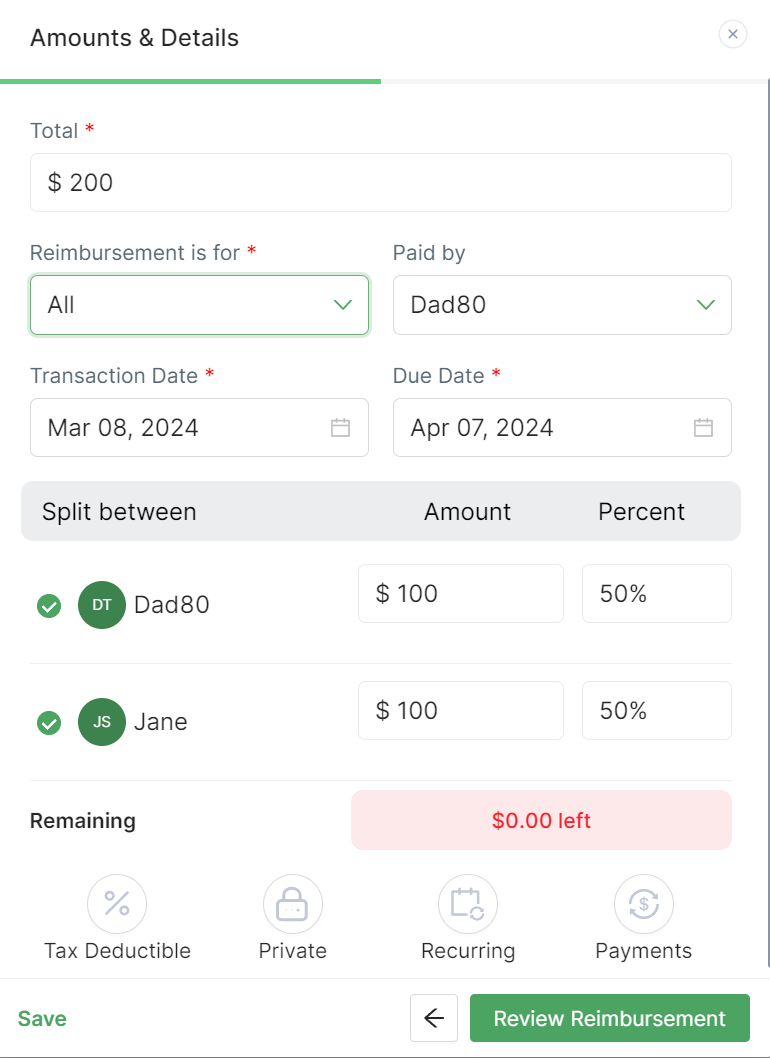This screenshot has height=1058, width=770.
Task: Edit Jane's 50% percent field
Action: [x=656, y=711]
